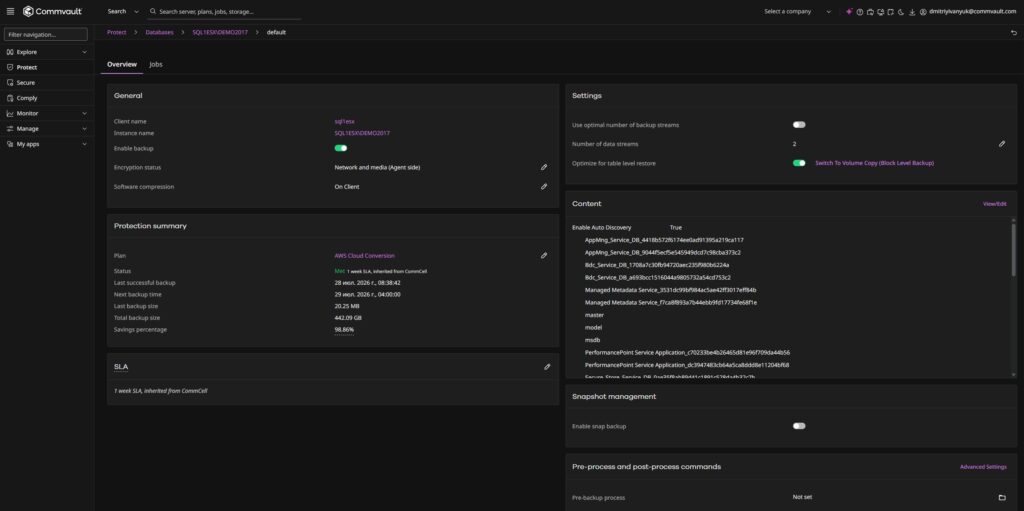Open the Search type dropdown

point(123,11)
